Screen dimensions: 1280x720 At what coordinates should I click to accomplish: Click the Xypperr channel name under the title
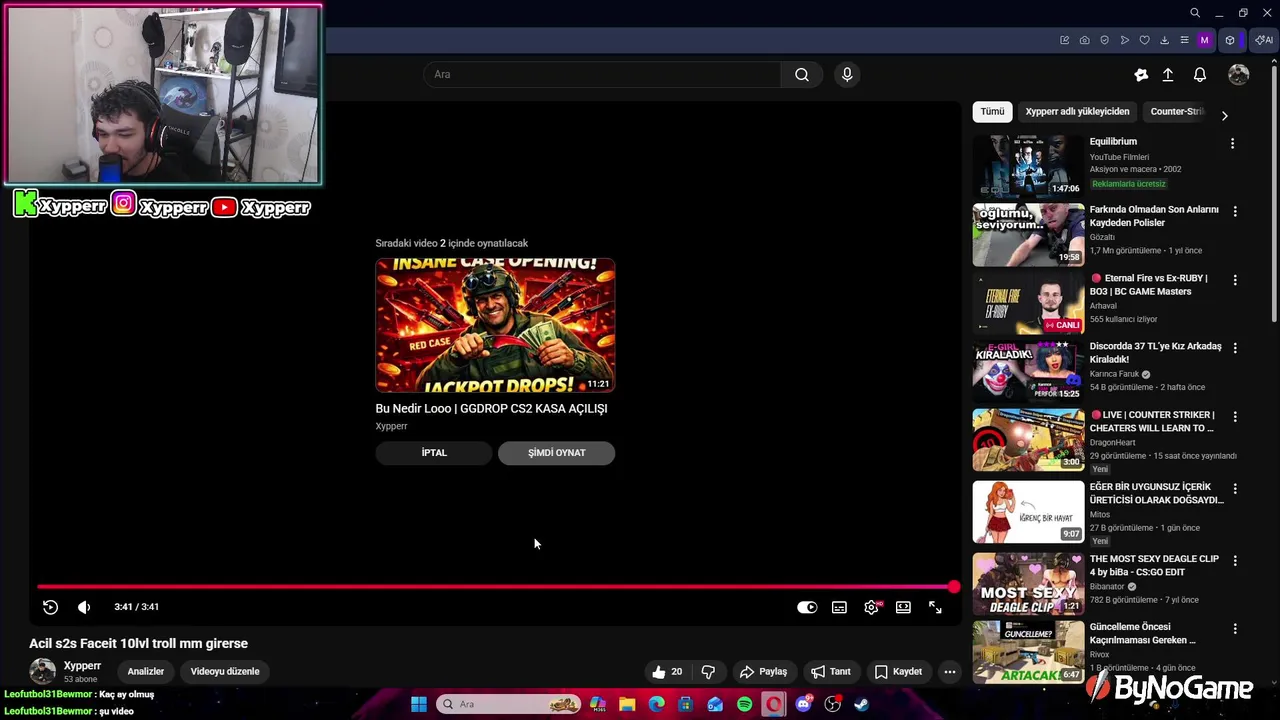click(82, 666)
